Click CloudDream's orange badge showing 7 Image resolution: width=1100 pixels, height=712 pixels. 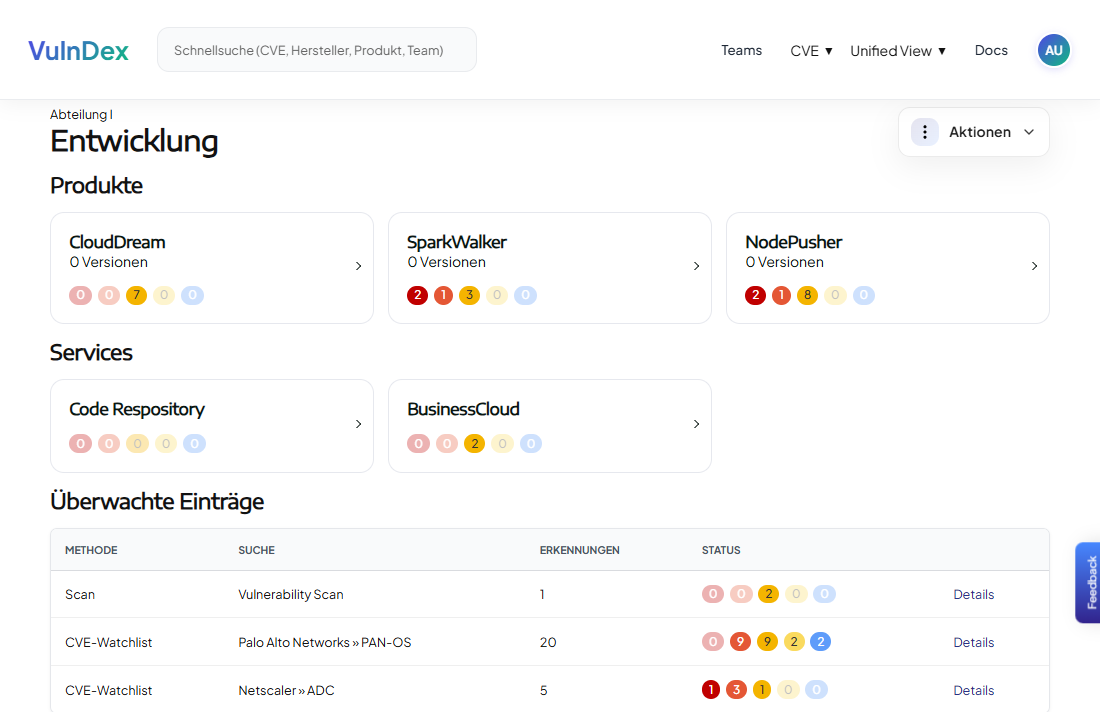point(137,296)
